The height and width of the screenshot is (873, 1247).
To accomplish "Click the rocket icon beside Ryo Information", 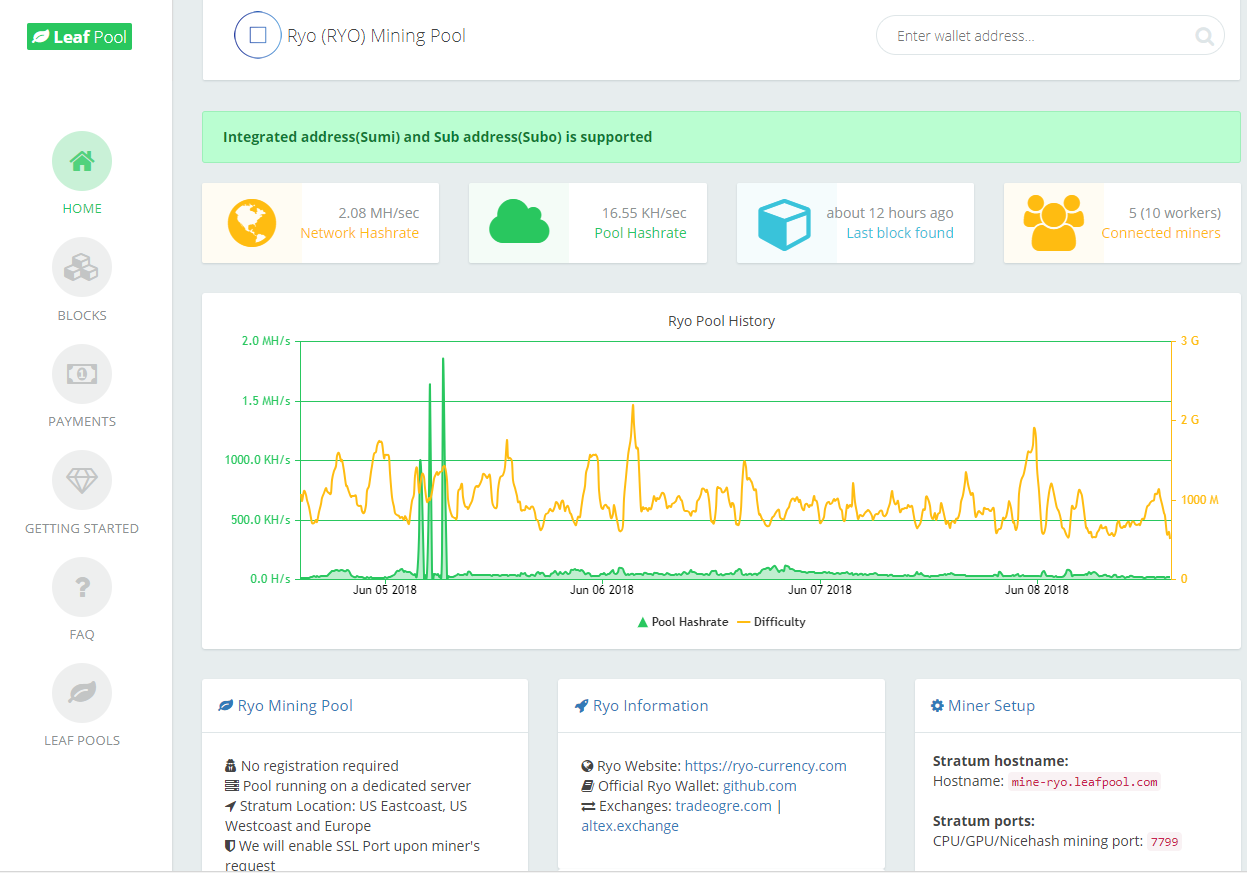I will (x=581, y=706).
